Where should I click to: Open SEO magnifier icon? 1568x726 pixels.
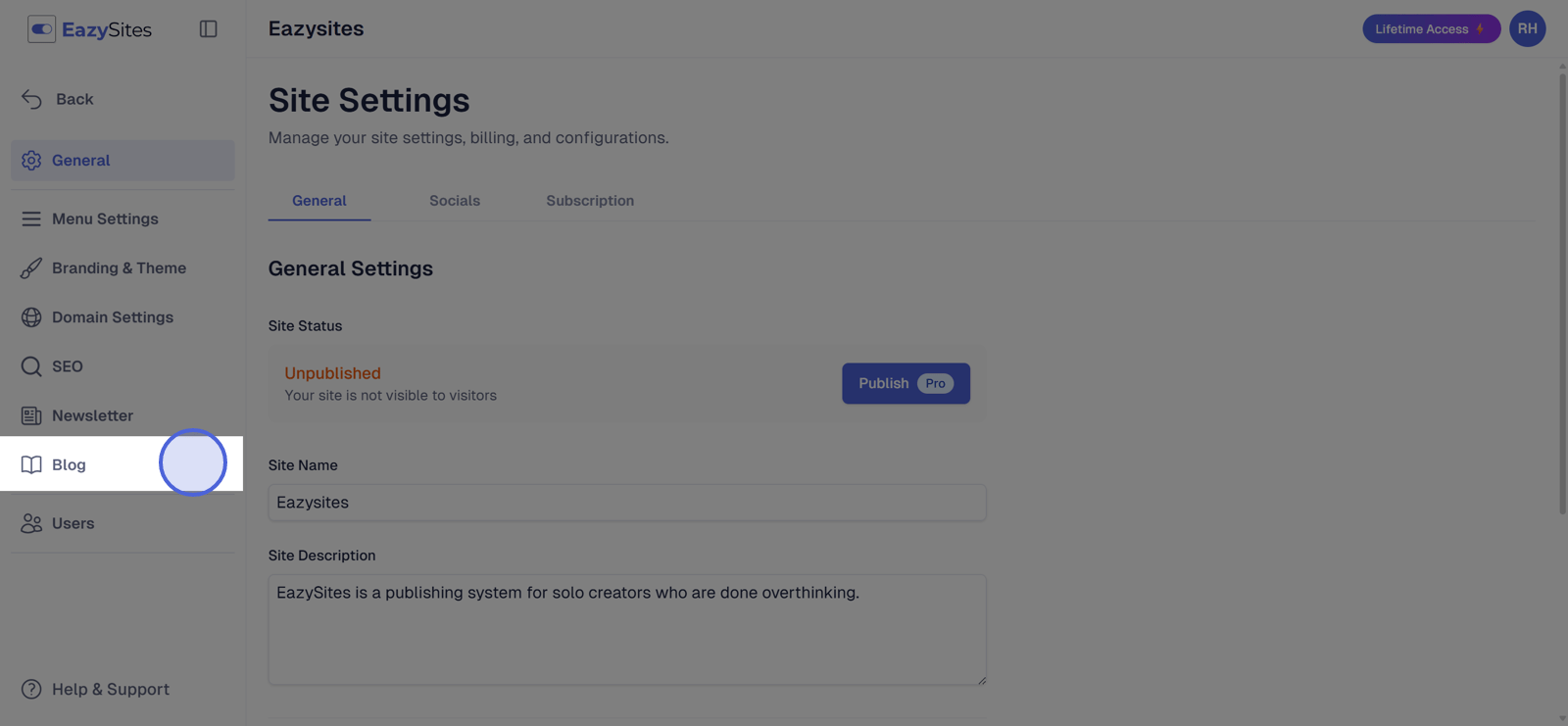[31, 366]
